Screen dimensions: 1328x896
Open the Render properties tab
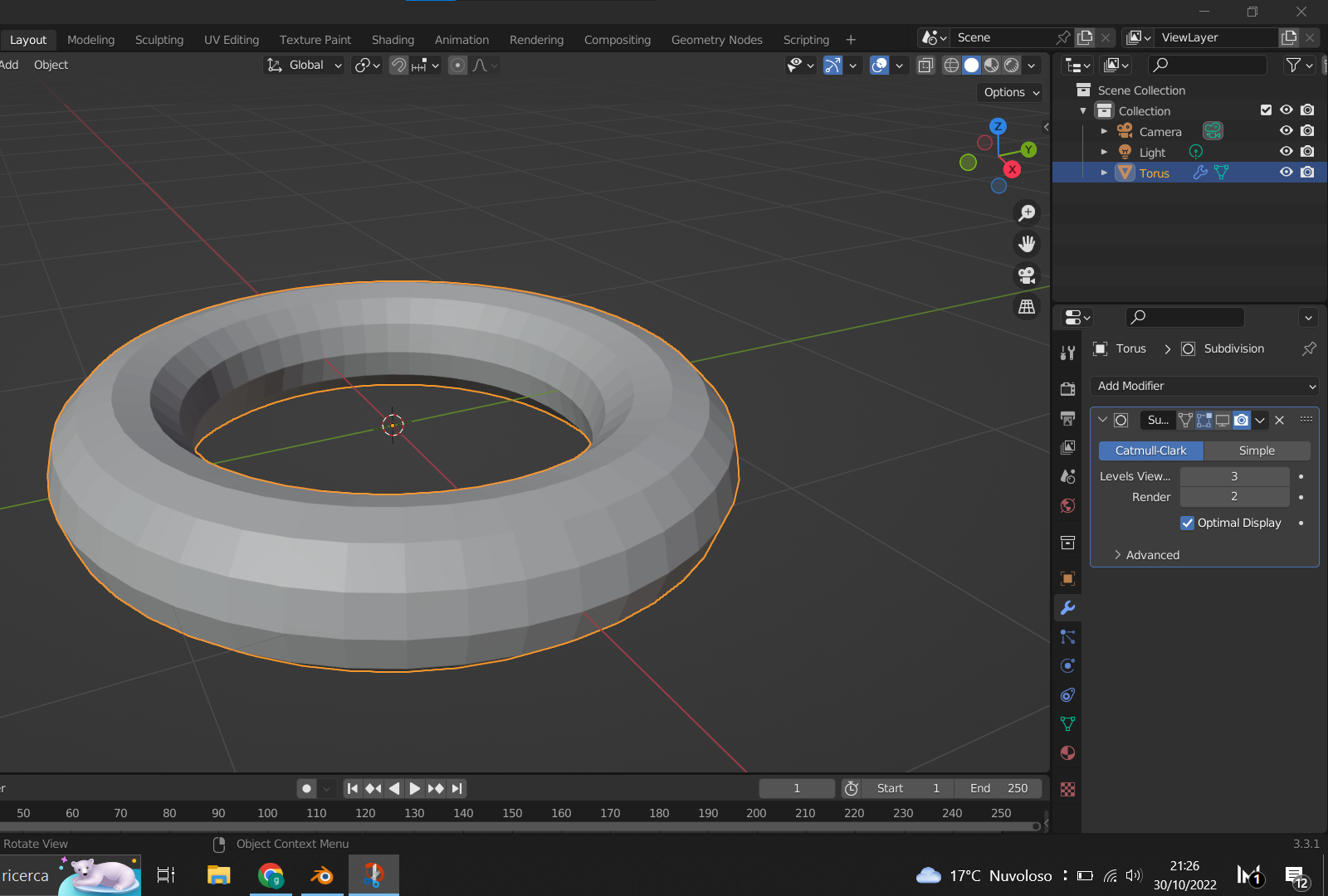[1067, 389]
